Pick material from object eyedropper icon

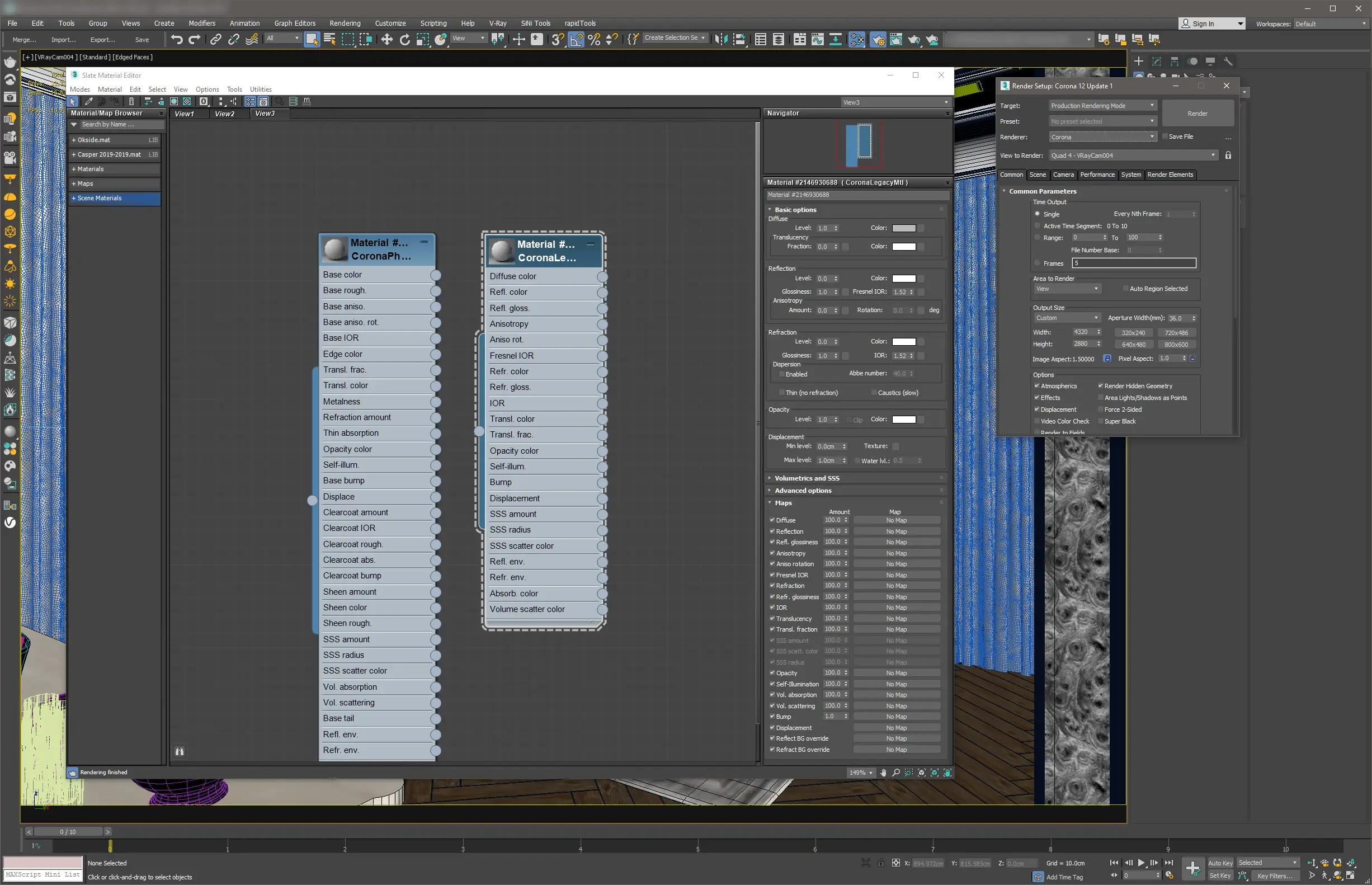(88, 101)
